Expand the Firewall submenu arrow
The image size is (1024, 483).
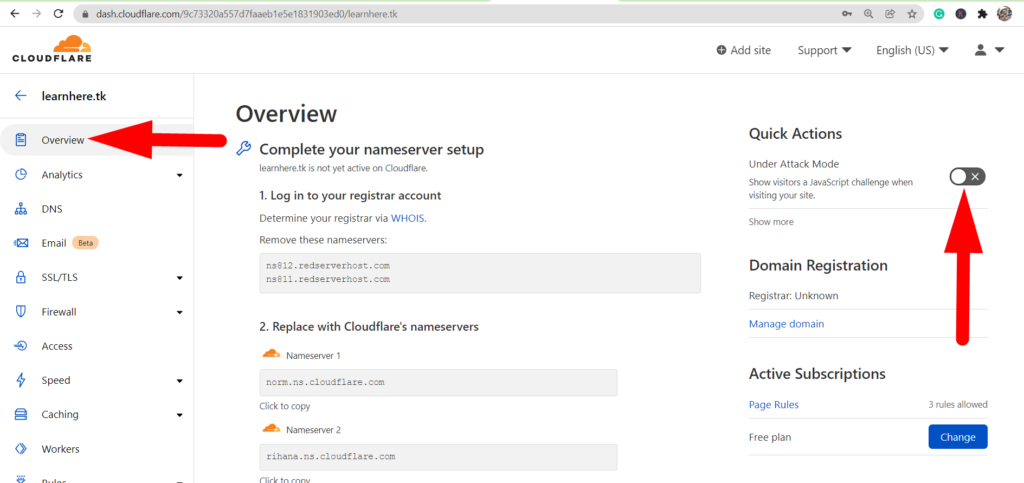tap(180, 312)
